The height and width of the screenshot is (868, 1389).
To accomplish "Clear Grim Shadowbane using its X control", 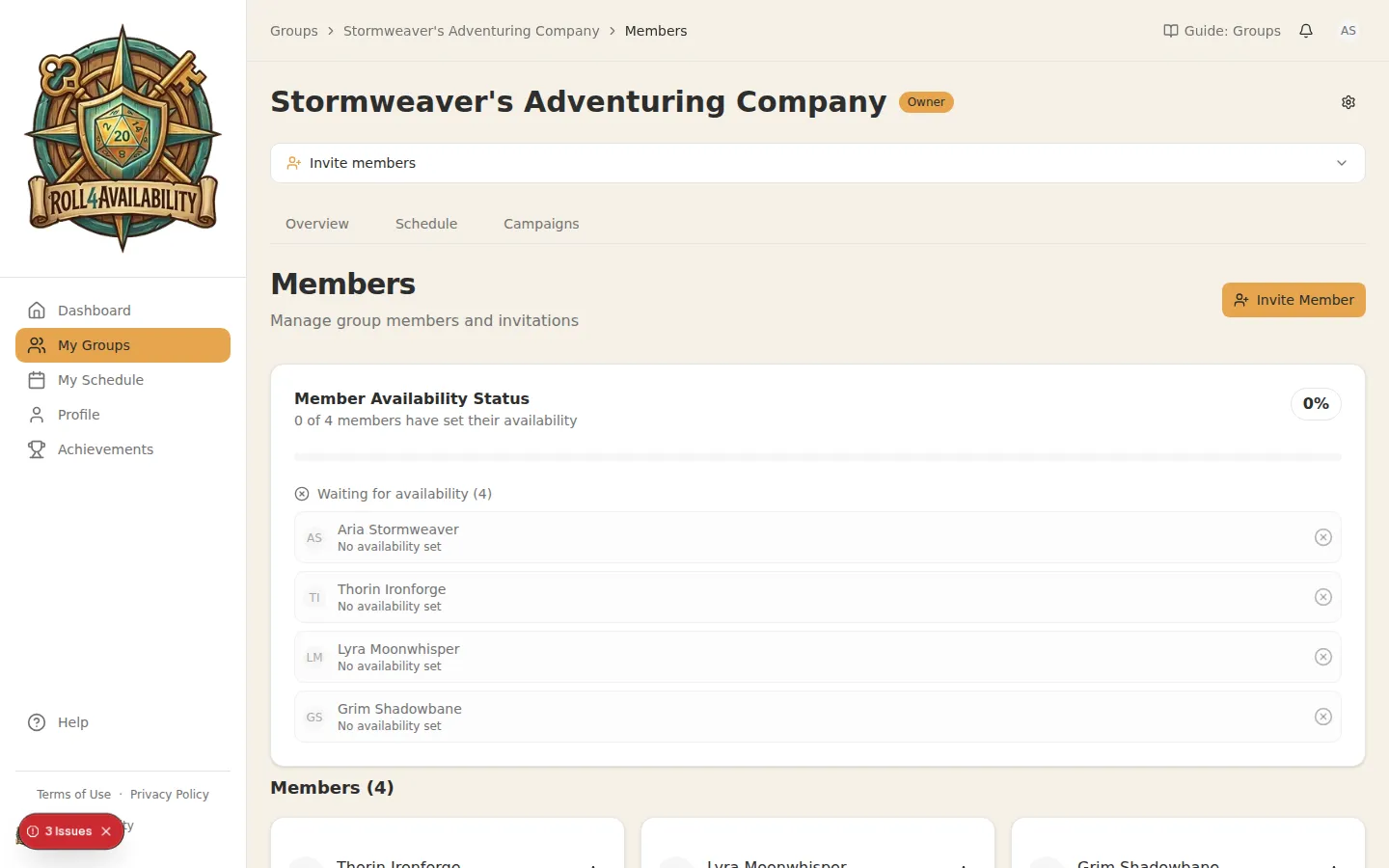I will pyautogui.click(x=1323, y=717).
